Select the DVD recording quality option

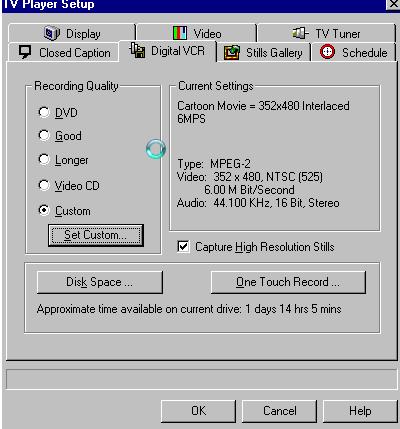pyautogui.click(x=44, y=112)
